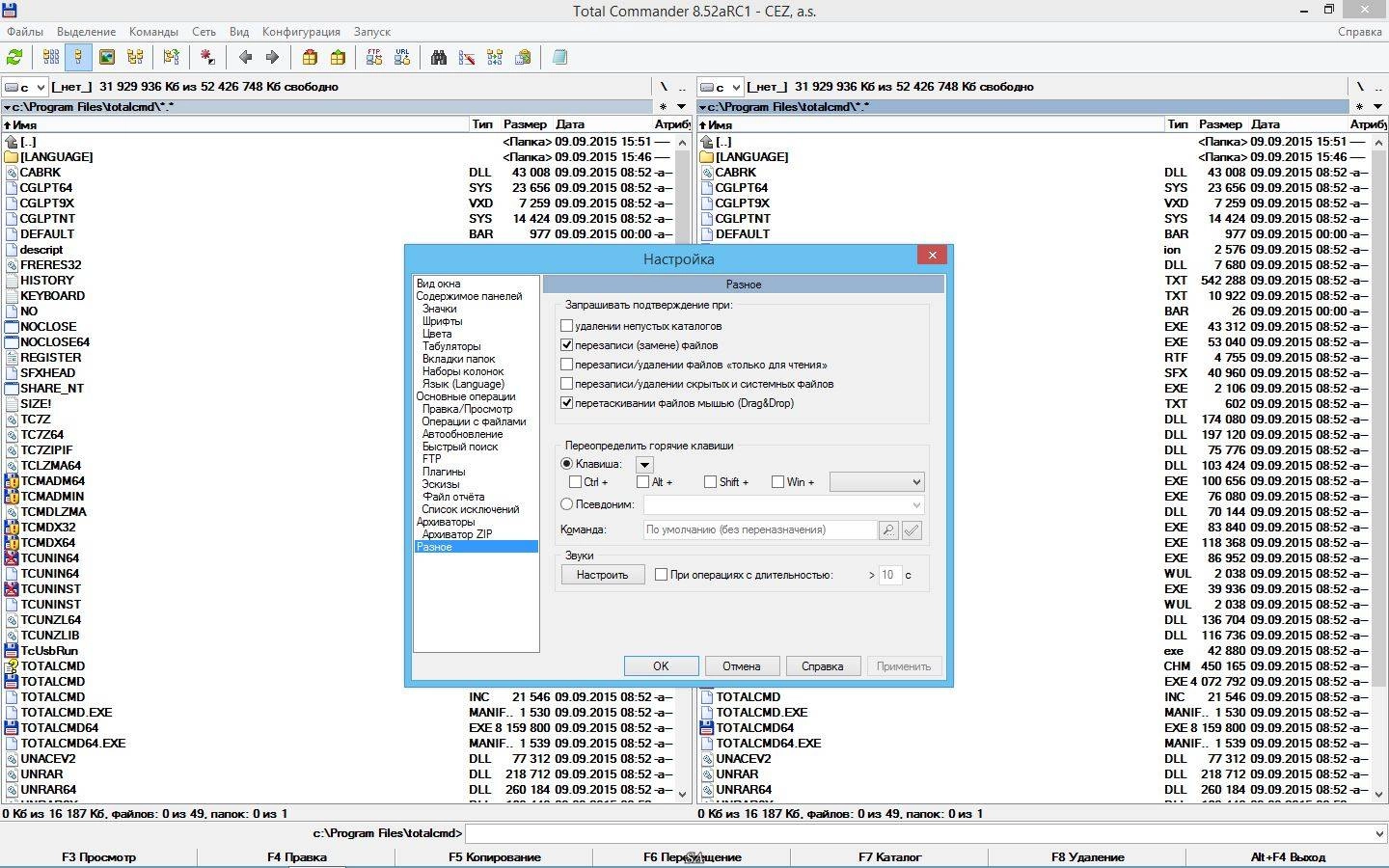Viewport: 1389px width, 868px height.
Task: Open the Выделение menu
Action: (x=86, y=32)
